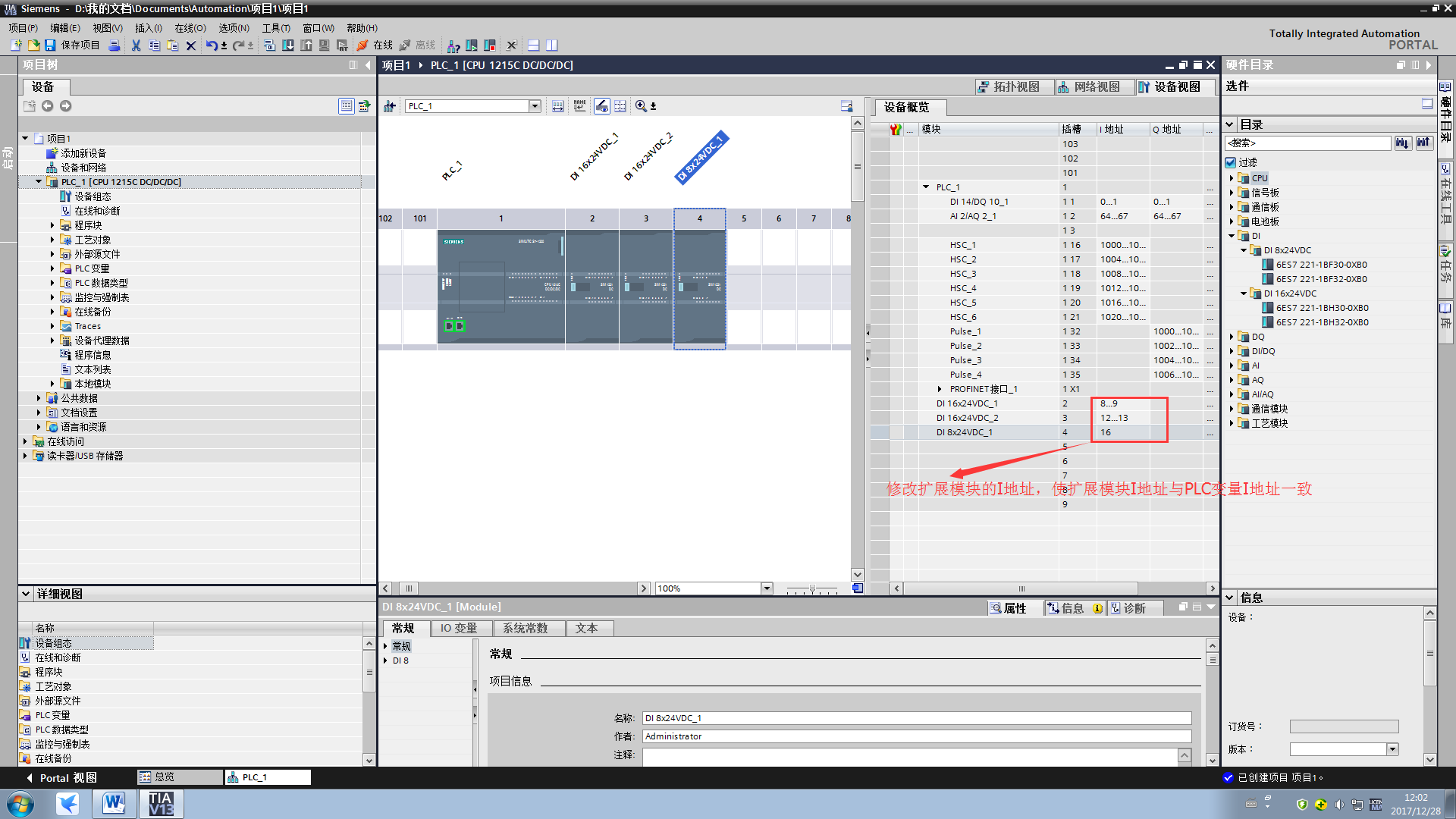Click the save project disk icon
The width and height of the screenshot is (1456, 819).
(x=50, y=45)
